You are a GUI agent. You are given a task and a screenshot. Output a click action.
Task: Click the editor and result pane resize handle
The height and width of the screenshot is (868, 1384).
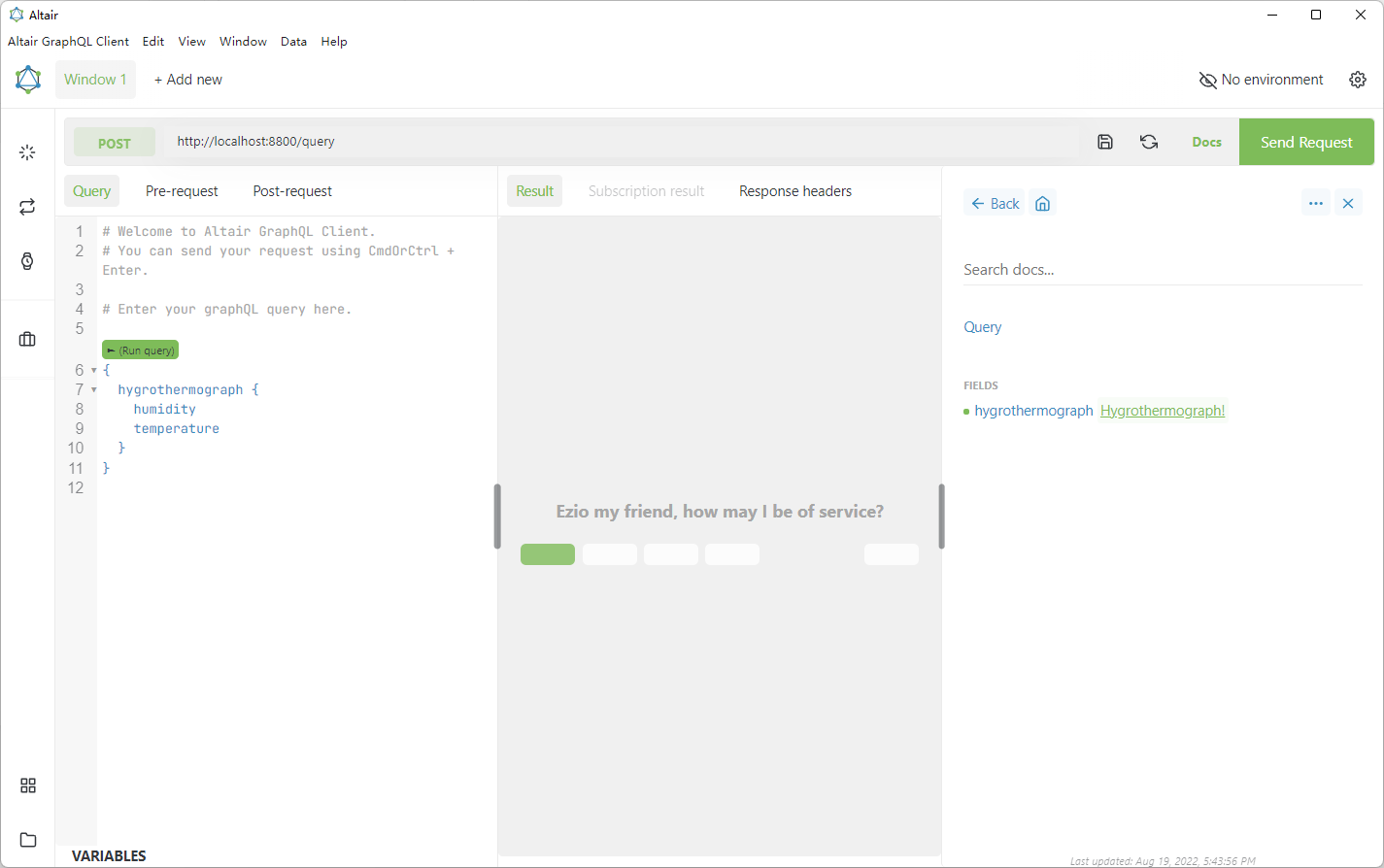497,517
